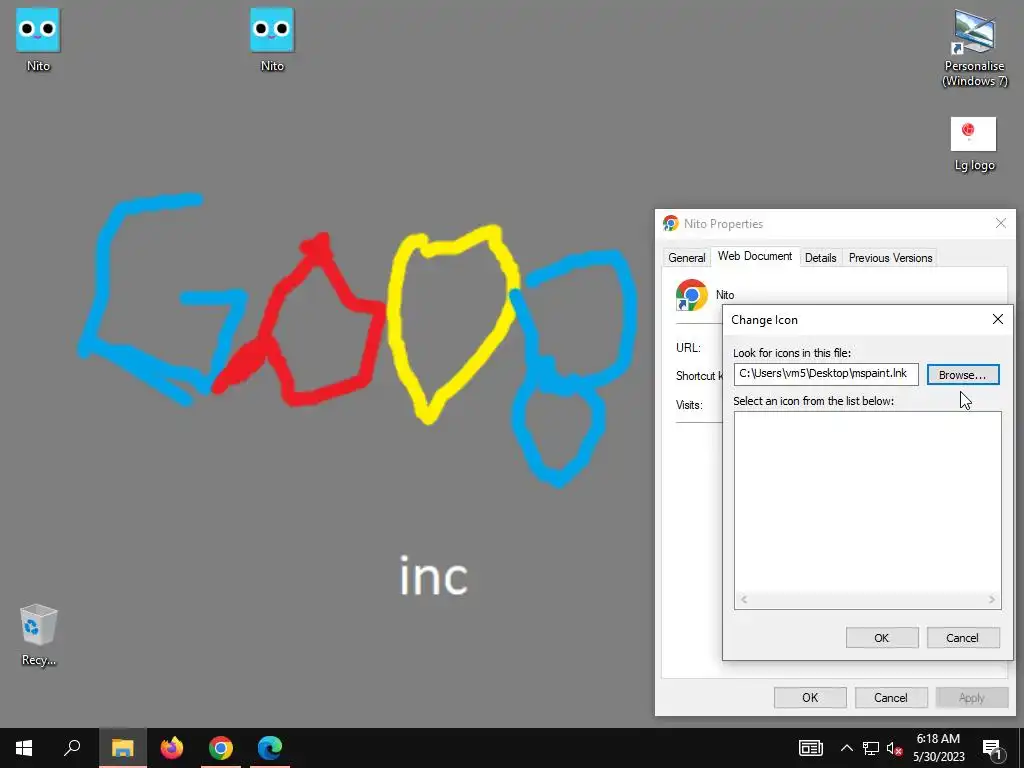Select the left Nito desktop icon
Image resolution: width=1024 pixels, height=768 pixels.
point(38,39)
